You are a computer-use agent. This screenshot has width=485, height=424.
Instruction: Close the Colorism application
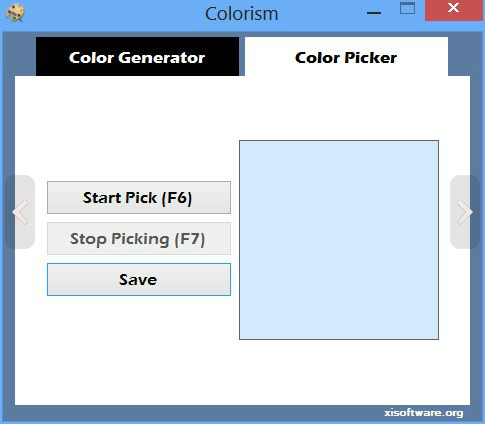point(453,10)
